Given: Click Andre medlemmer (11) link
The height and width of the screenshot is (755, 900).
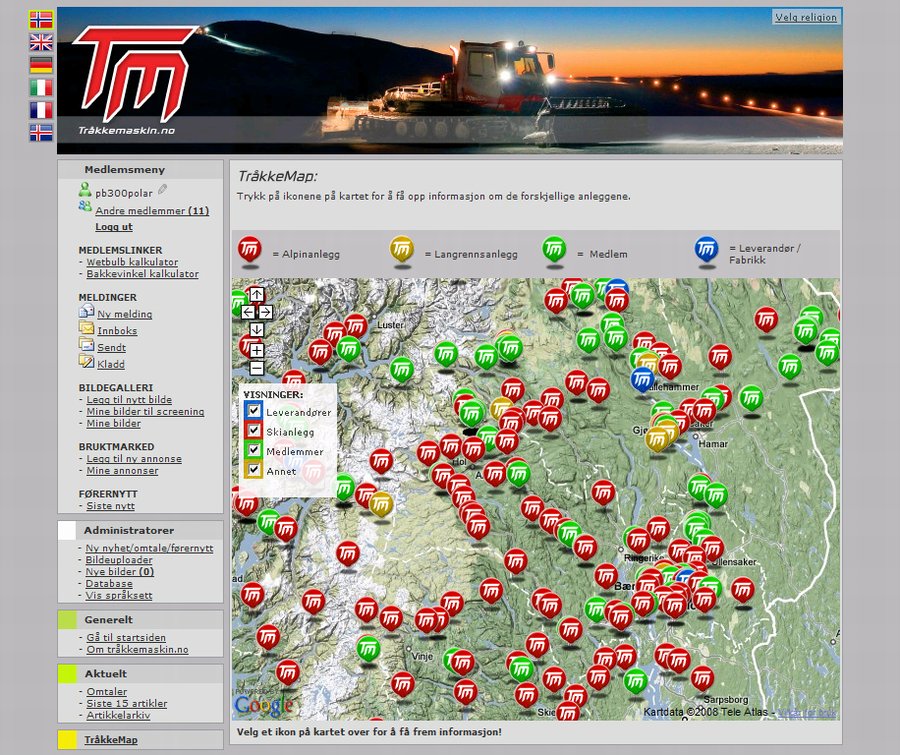Looking at the screenshot, I should [x=152, y=211].
